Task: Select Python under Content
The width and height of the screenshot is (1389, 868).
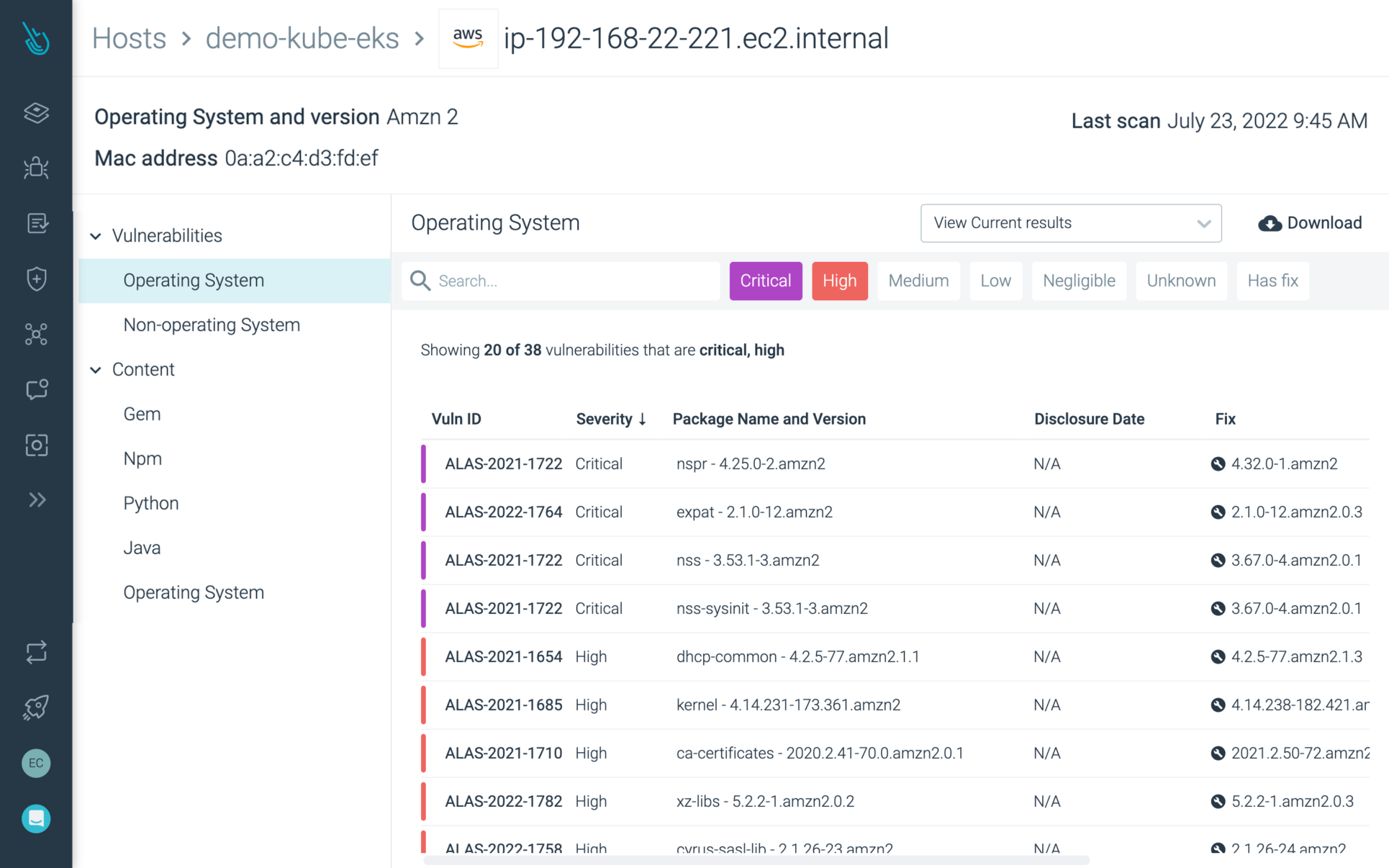Action: pyautogui.click(x=150, y=502)
